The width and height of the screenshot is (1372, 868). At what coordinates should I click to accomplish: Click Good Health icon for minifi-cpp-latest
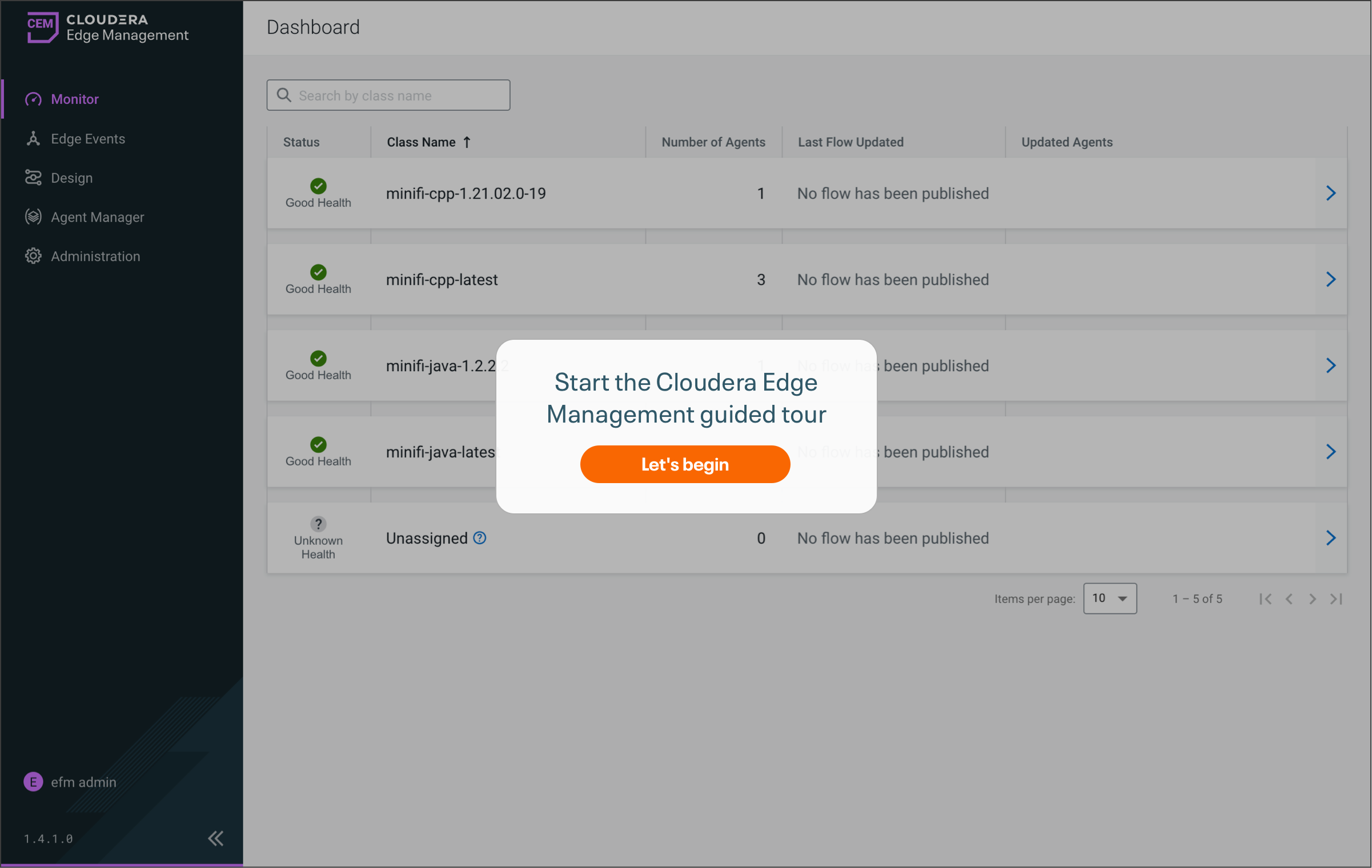pyautogui.click(x=318, y=272)
